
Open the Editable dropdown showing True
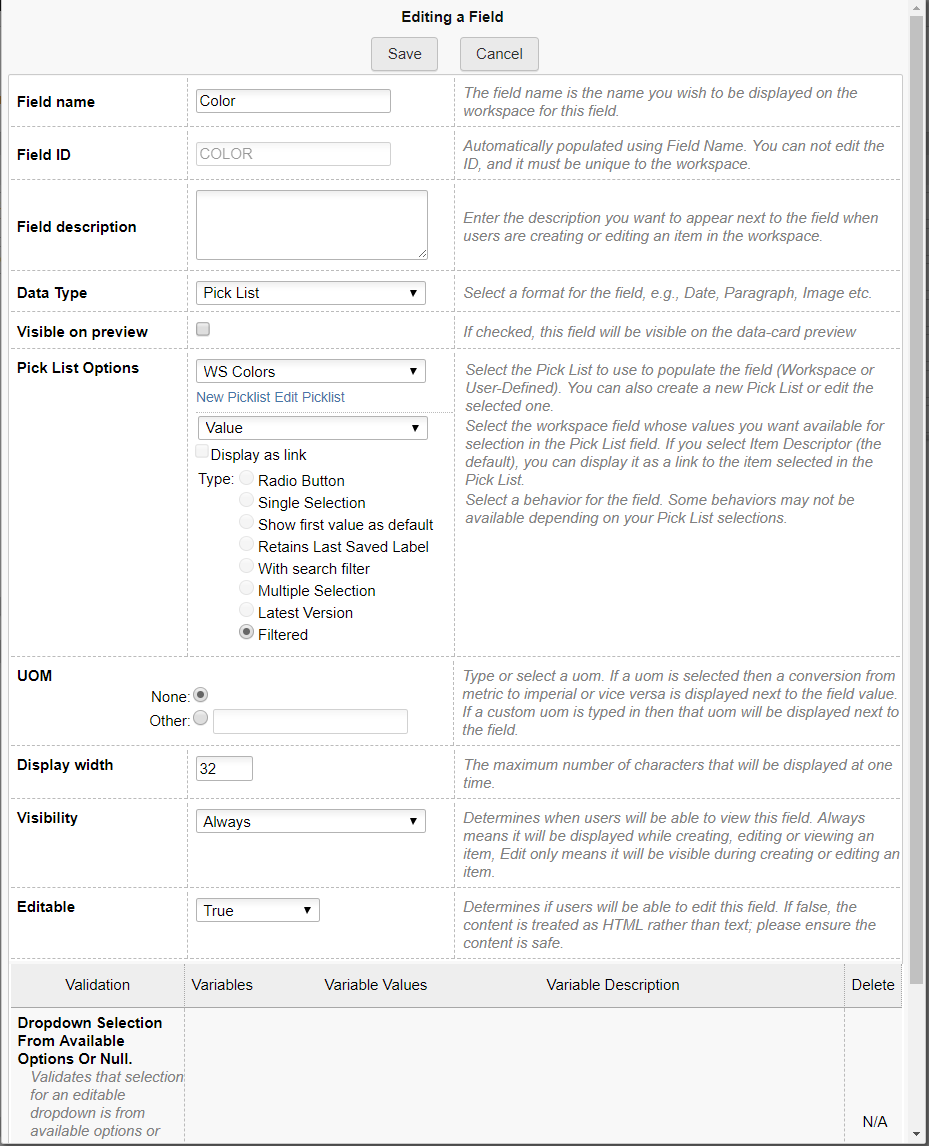coord(257,910)
